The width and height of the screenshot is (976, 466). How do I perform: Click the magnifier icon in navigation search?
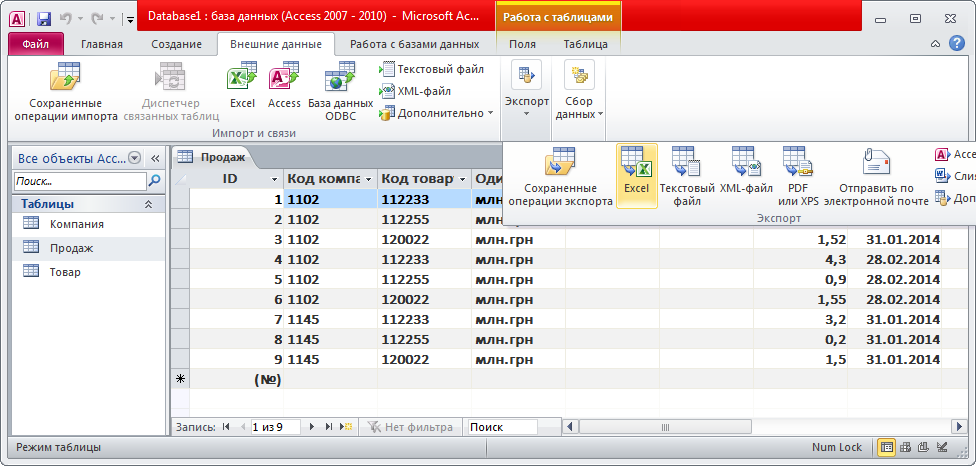tap(154, 182)
